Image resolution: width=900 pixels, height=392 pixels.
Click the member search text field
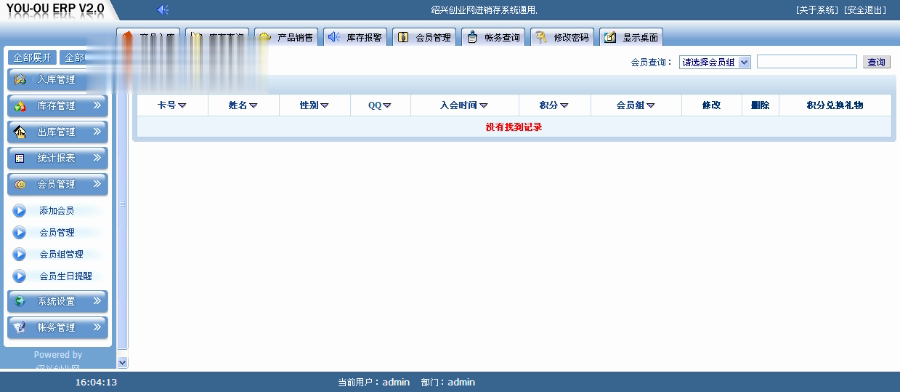806,62
